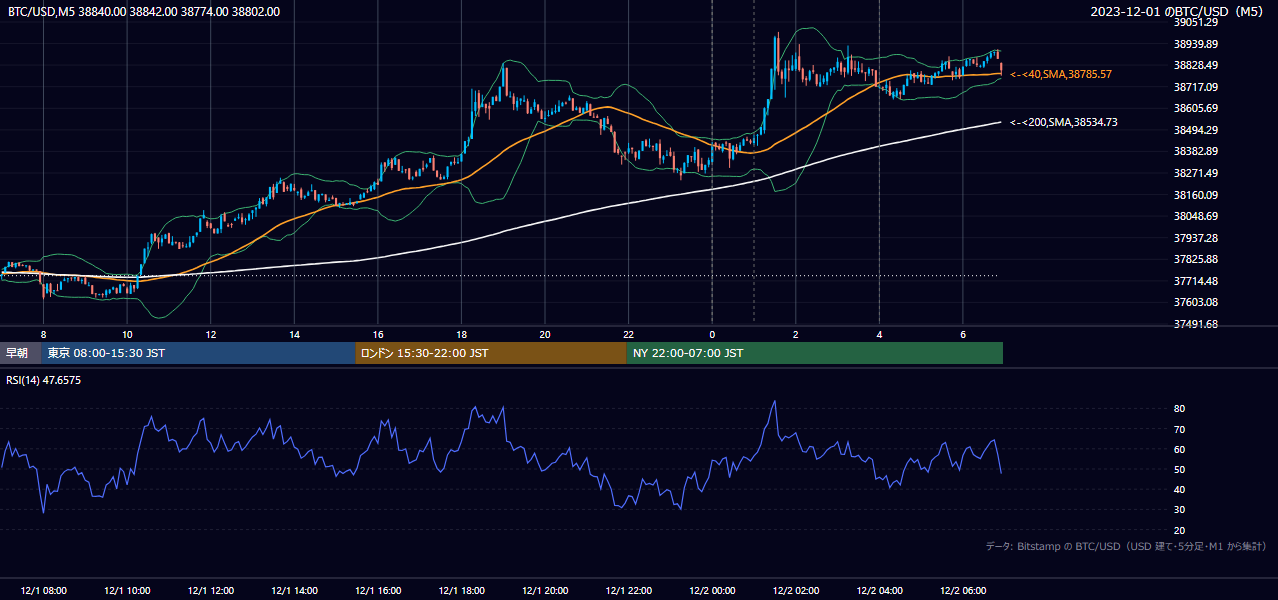
Task: Click the BTC/USD,M5 OHLC header text
Action: pos(144,12)
